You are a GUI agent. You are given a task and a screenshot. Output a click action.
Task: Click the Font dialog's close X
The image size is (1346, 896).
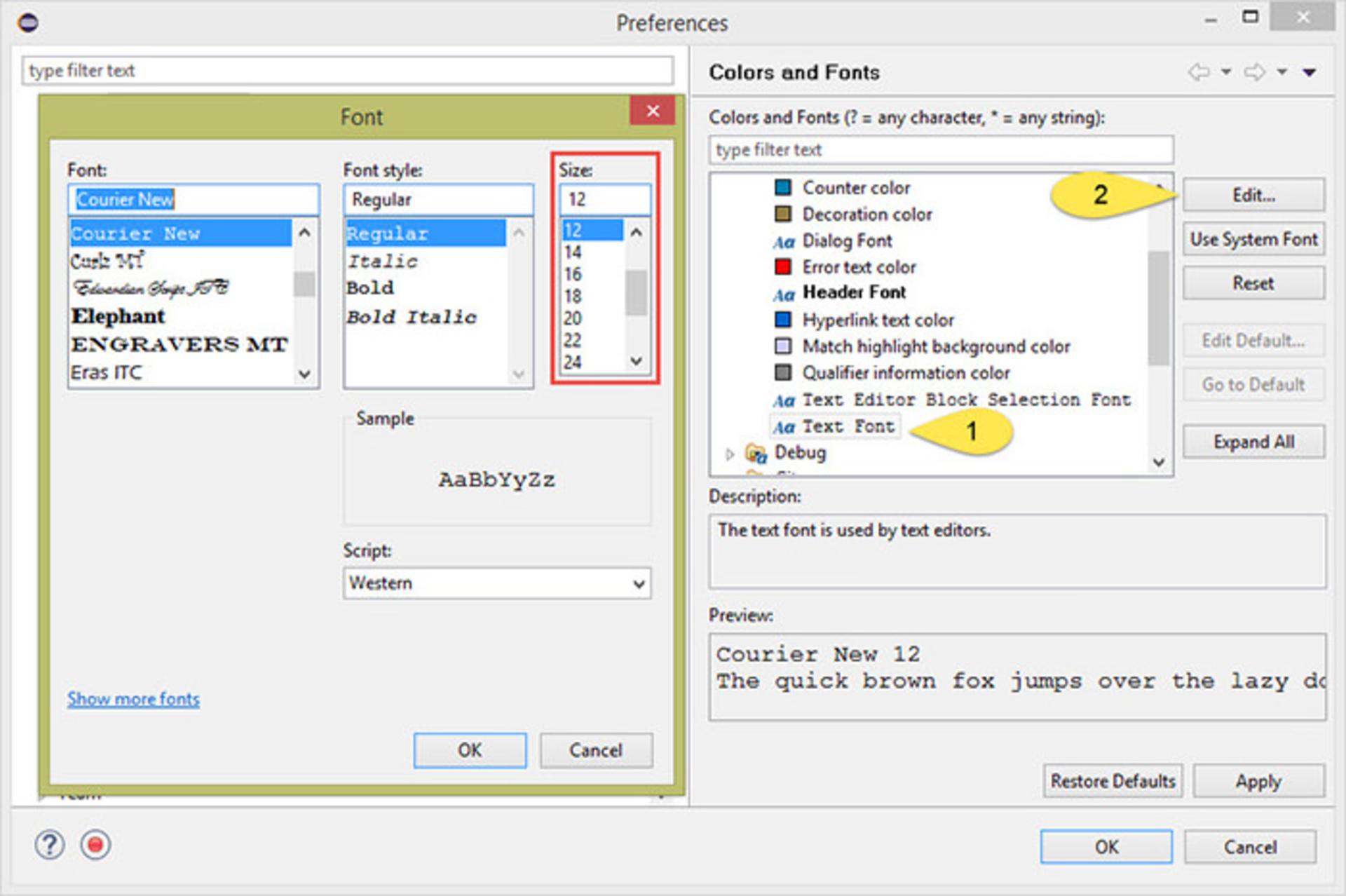point(653,111)
